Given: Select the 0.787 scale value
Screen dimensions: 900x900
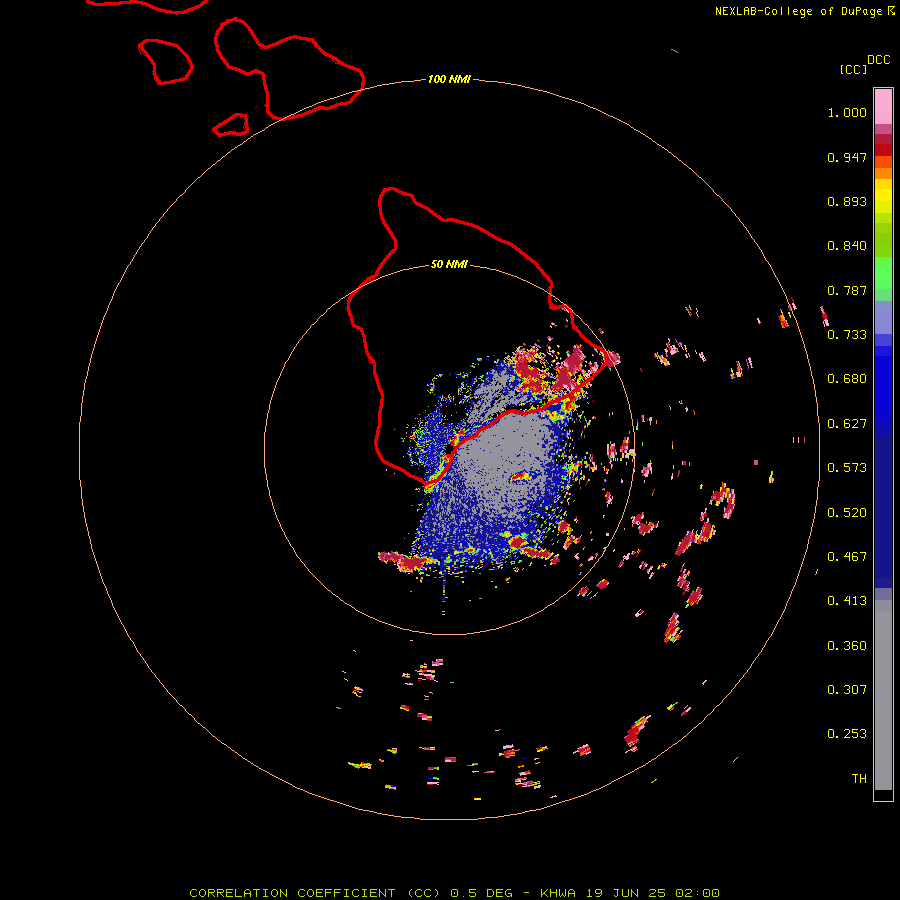Looking at the screenshot, I should tap(847, 290).
